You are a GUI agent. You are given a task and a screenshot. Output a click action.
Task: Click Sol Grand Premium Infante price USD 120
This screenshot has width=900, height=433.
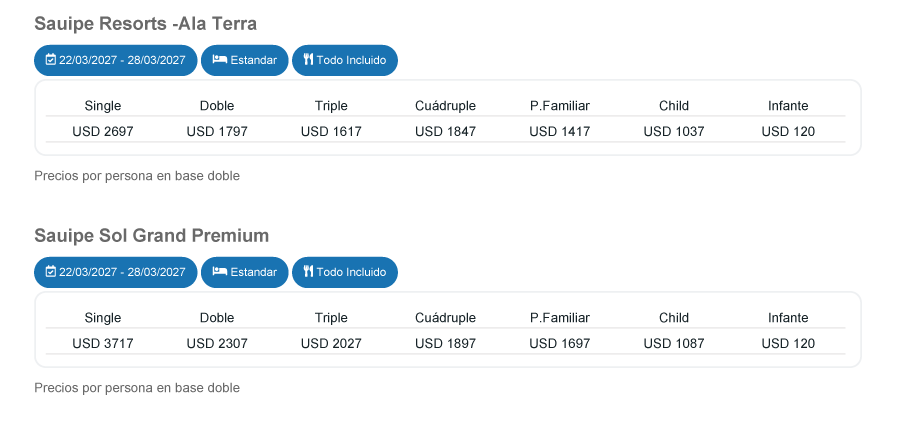point(788,343)
